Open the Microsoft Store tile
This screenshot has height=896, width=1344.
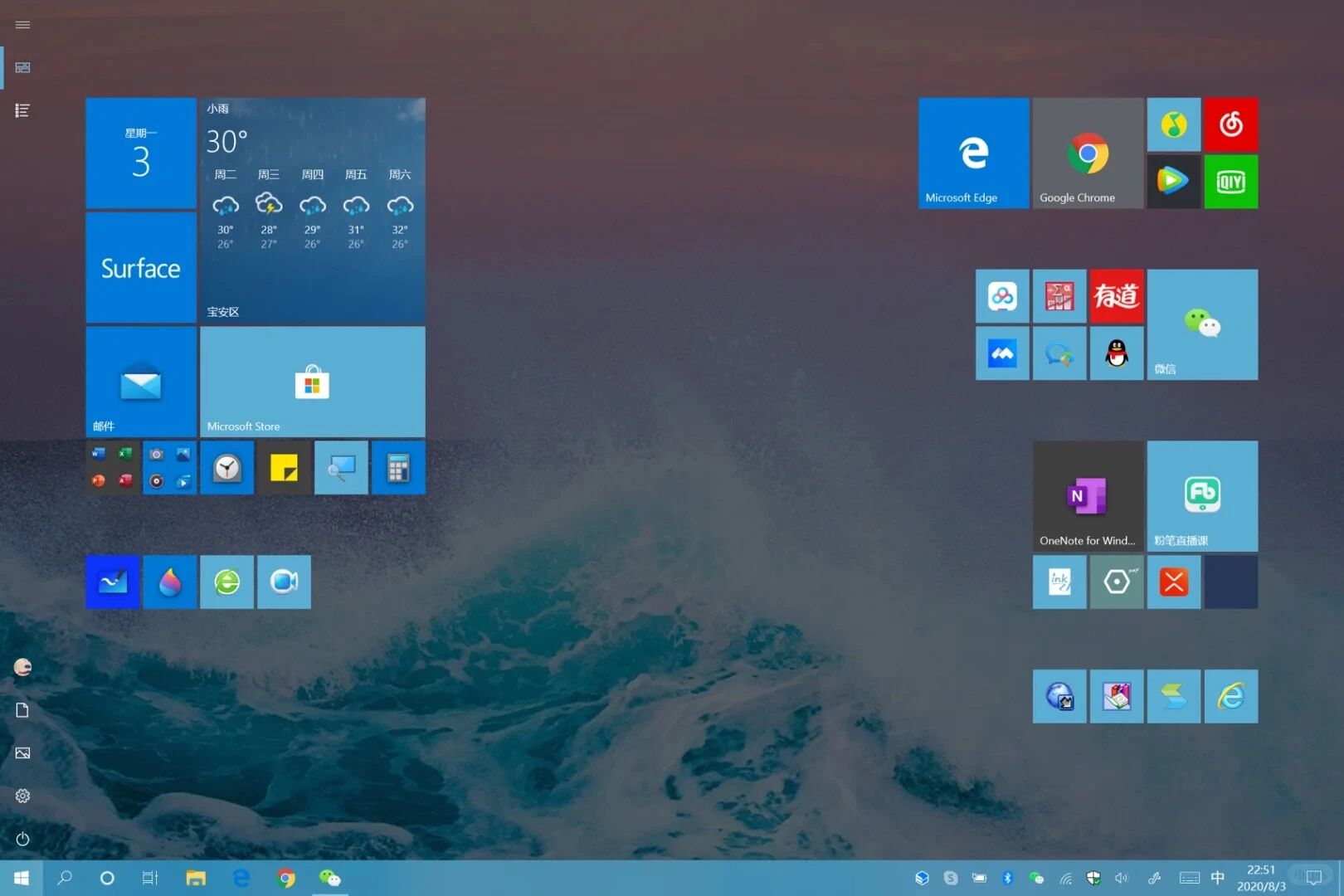coord(312,382)
